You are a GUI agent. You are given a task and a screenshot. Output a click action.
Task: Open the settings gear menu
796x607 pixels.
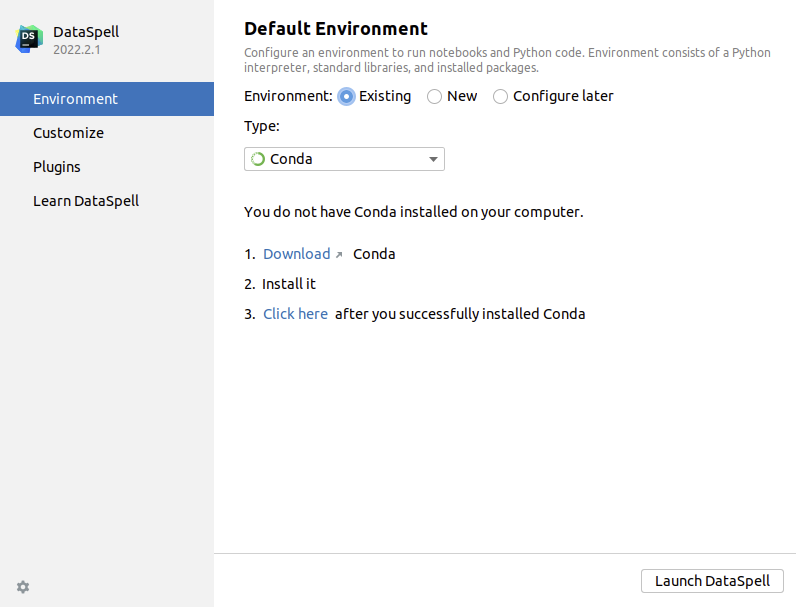pyautogui.click(x=23, y=587)
